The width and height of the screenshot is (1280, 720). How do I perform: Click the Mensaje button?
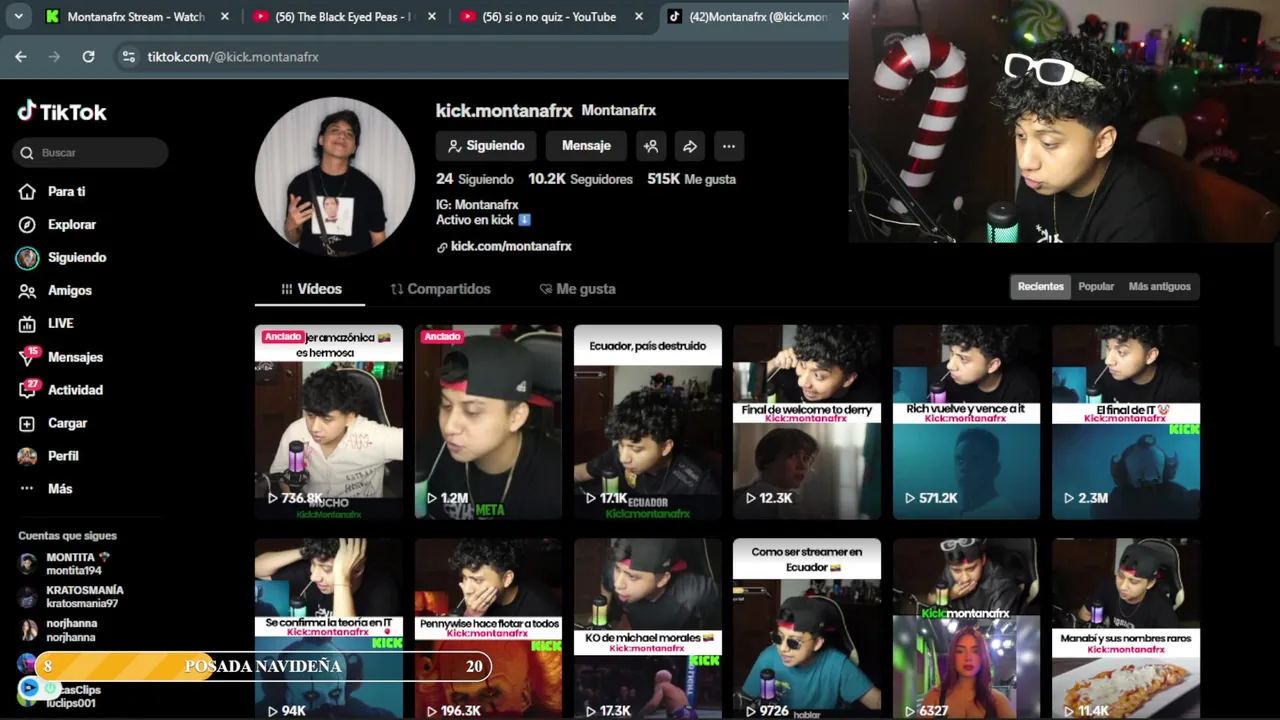pyautogui.click(x=586, y=146)
